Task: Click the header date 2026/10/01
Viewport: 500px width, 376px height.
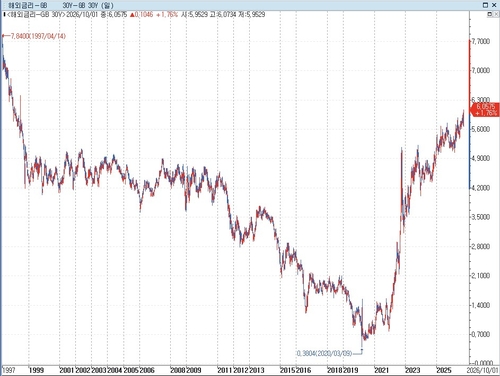Action: (82, 14)
